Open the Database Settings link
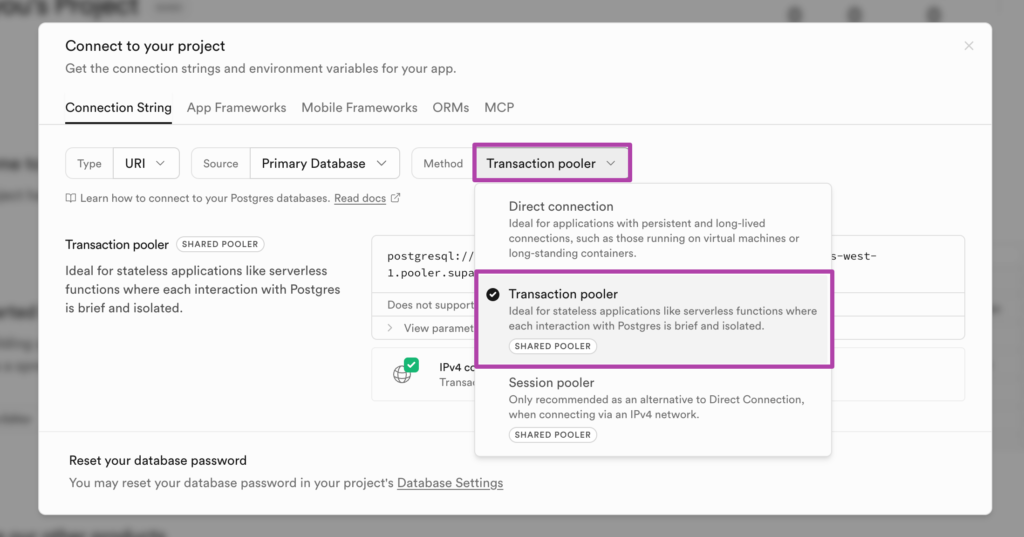The height and width of the screenshot is (537, 1024). pyautogui.click(x=450, y=483)
